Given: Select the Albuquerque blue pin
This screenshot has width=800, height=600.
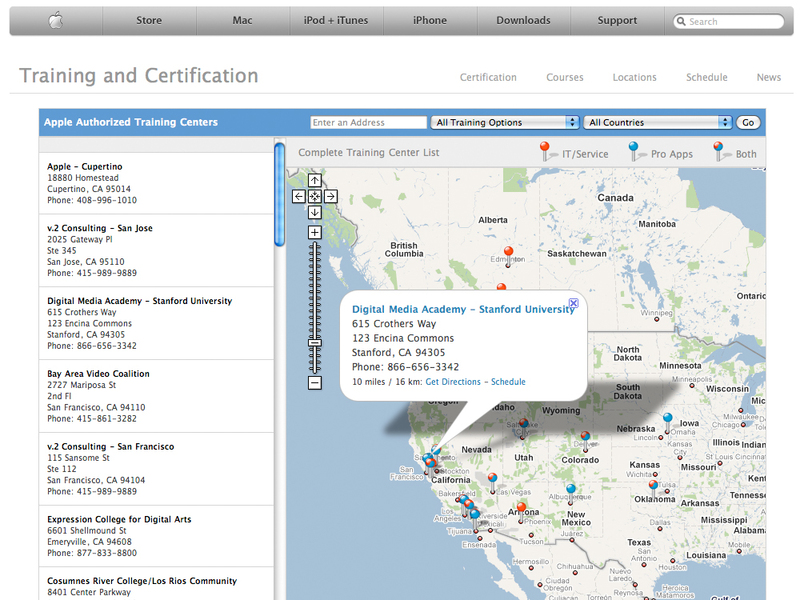Looking at the screenshot, I should point(571,493).
